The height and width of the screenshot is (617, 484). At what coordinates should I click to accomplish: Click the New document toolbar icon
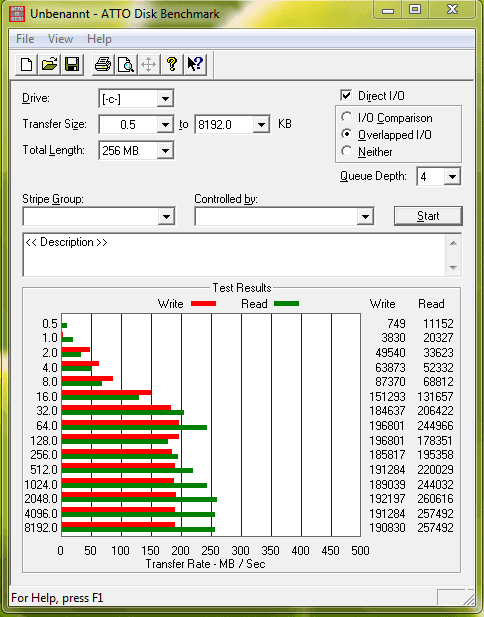[26, 64]
